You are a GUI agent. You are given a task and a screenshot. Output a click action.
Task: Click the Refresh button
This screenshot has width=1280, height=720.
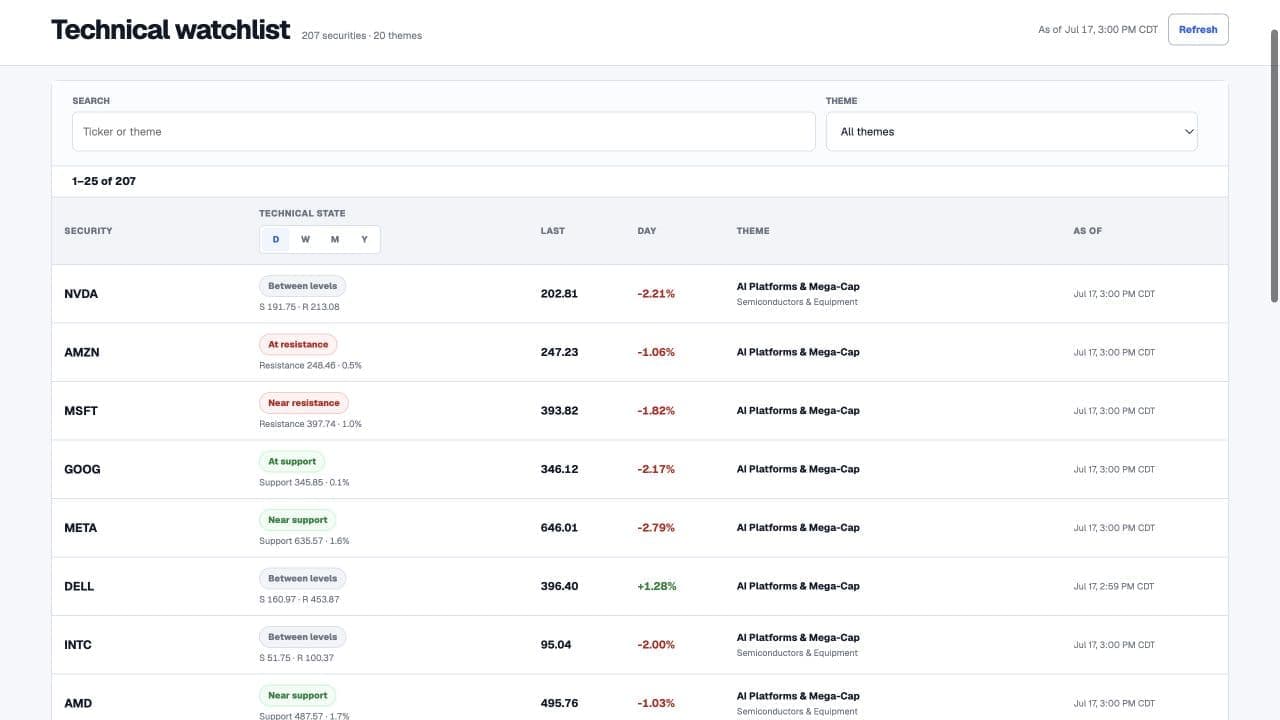(1198, 29)
